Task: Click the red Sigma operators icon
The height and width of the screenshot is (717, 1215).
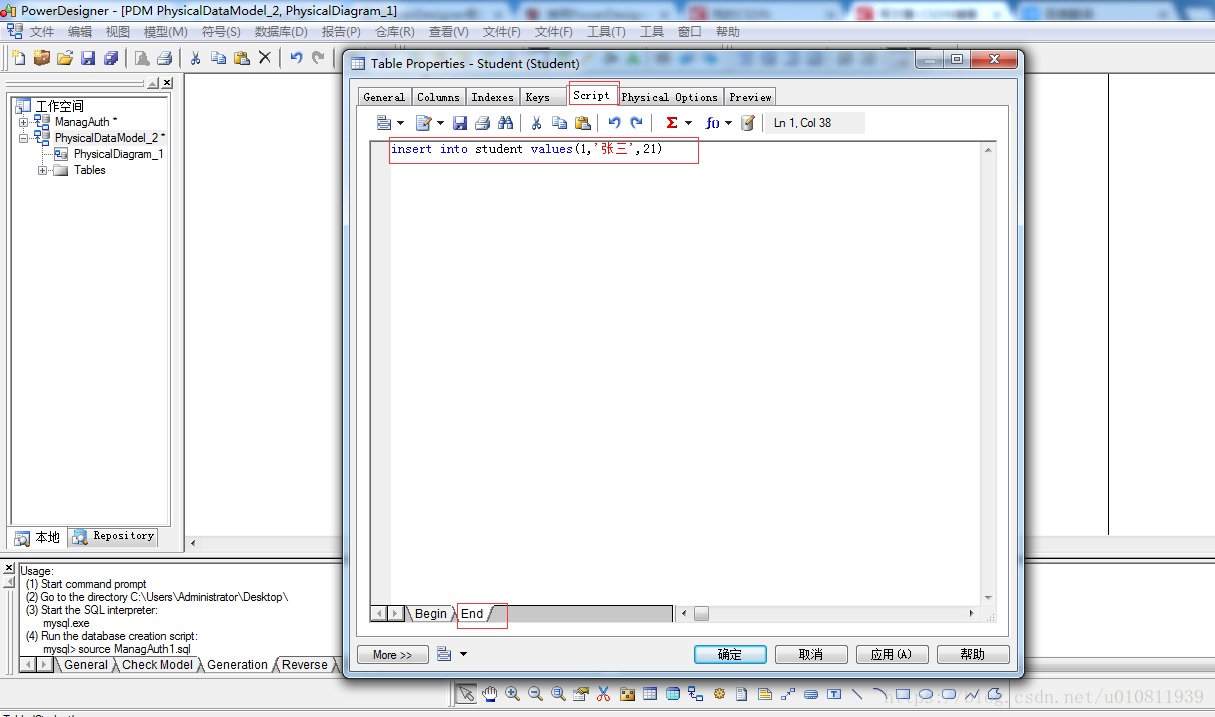Action: (672, 123)
